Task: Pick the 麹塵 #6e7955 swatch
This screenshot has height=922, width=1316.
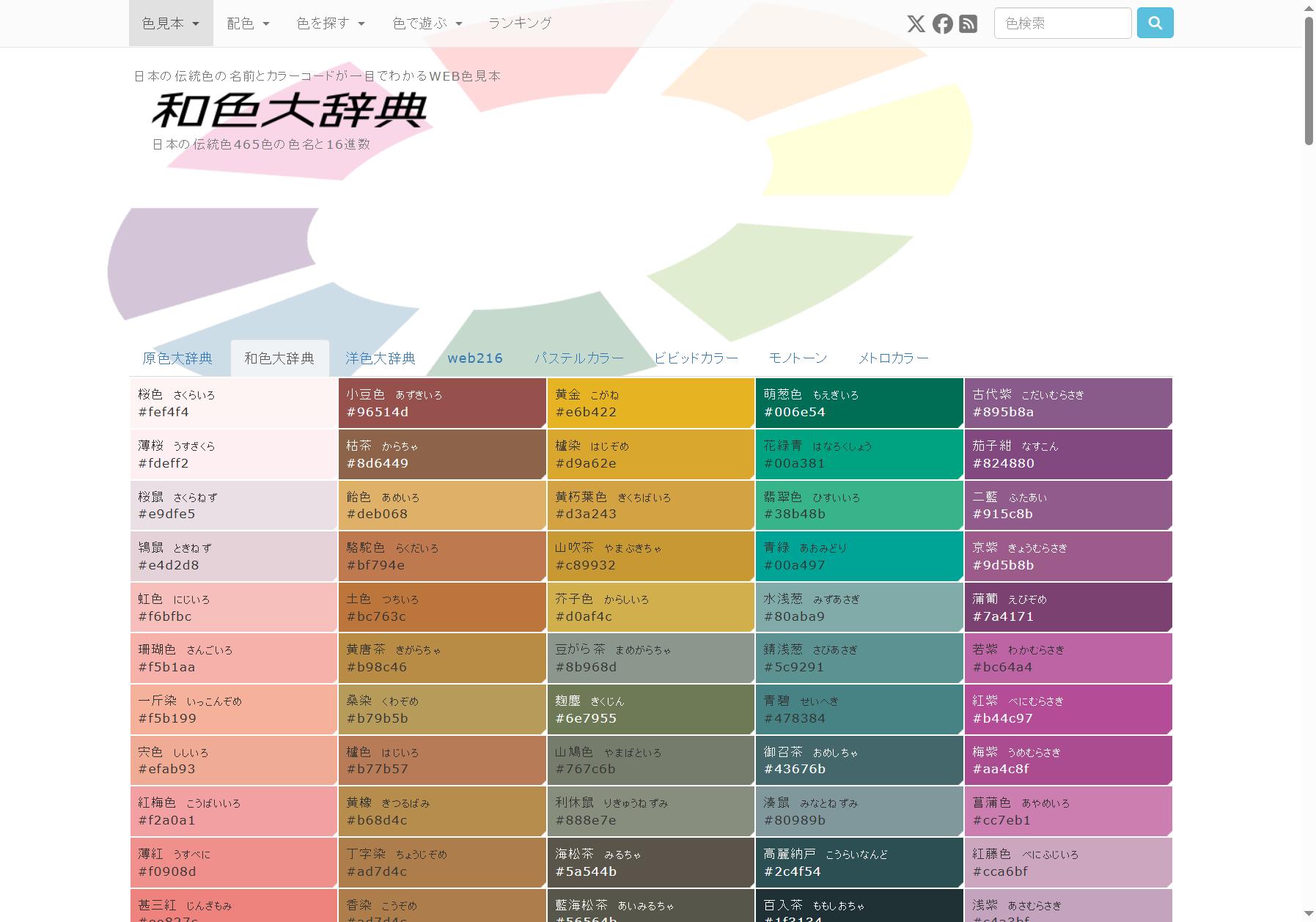Action: tap(650, 709)
